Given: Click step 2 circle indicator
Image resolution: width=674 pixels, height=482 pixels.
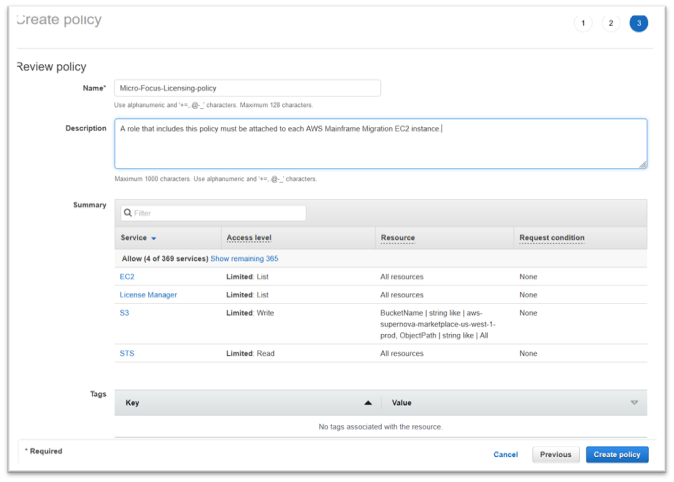Looking at the screenshot, I should coord(611,23).
